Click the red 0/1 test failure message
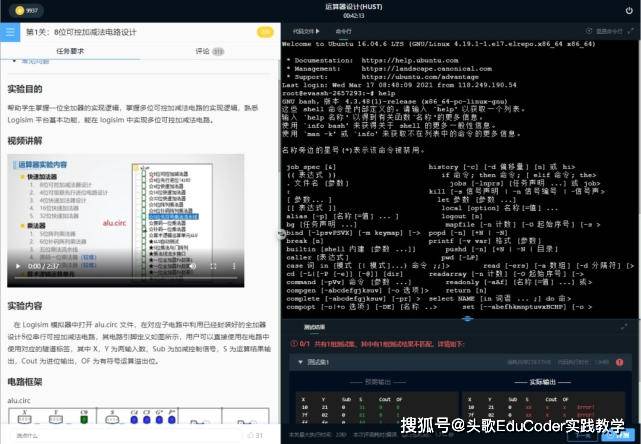This screenshot has width=641, height=444. [x=377, y=344]
